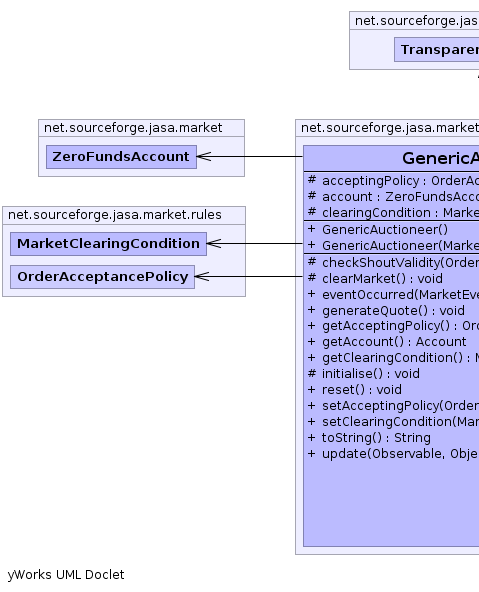Click the GenericAuctioneer class title header

tap(391, 158)
